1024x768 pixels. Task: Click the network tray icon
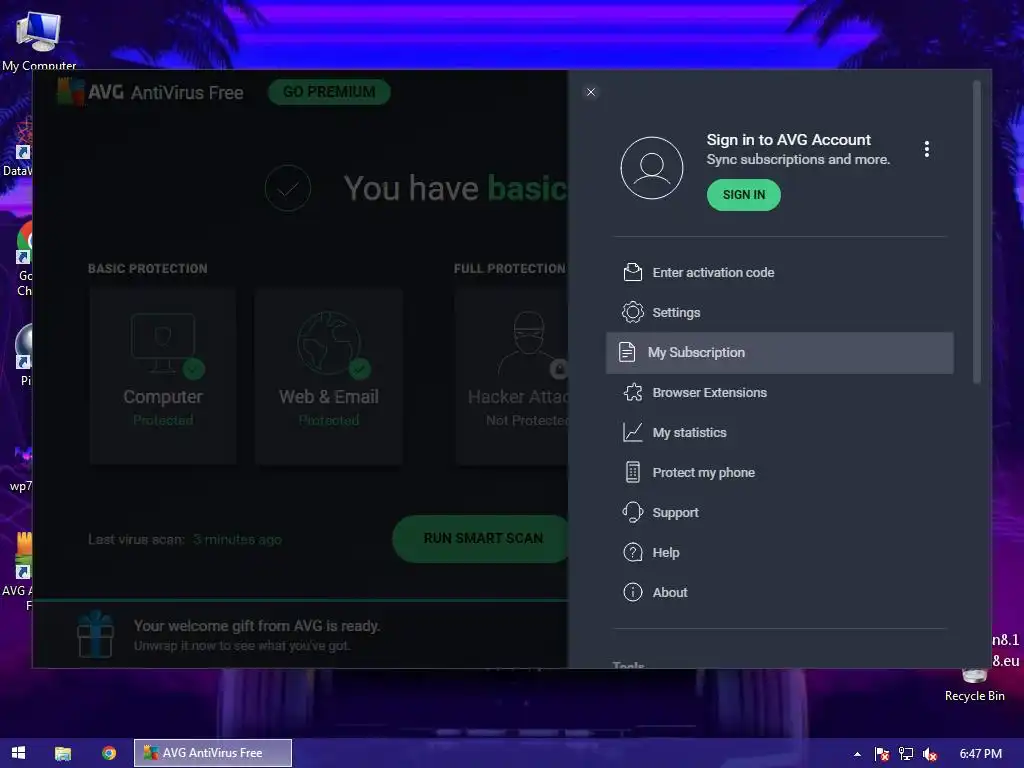(906, 754)
